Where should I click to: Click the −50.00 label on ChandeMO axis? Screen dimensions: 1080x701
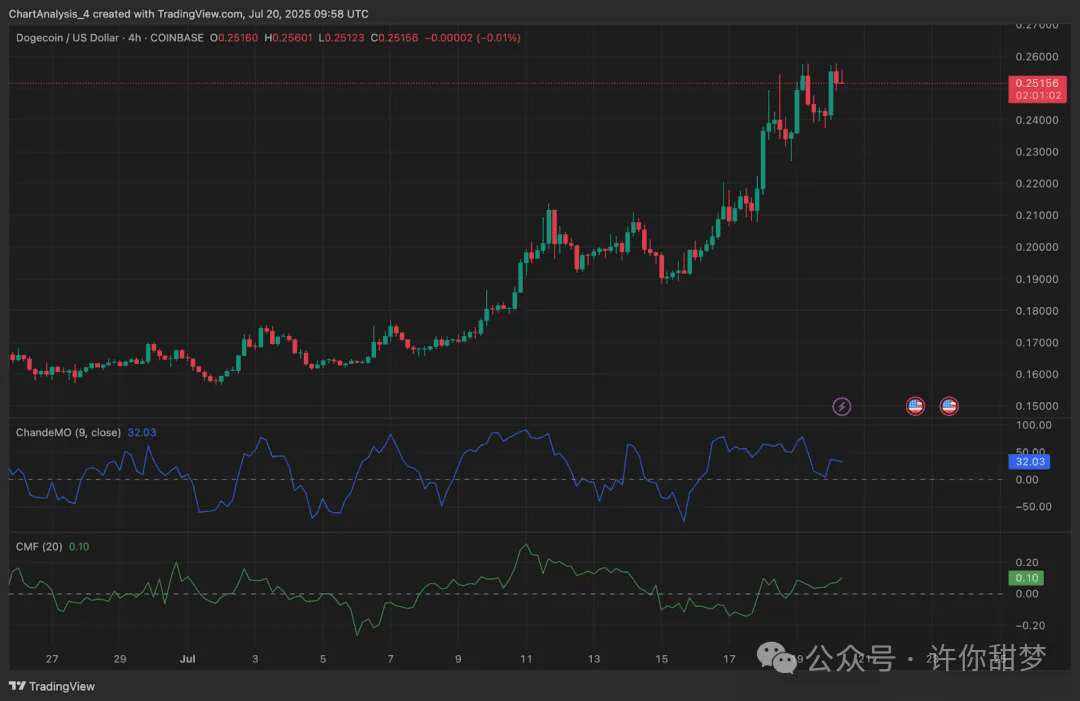coord(1033,507)
